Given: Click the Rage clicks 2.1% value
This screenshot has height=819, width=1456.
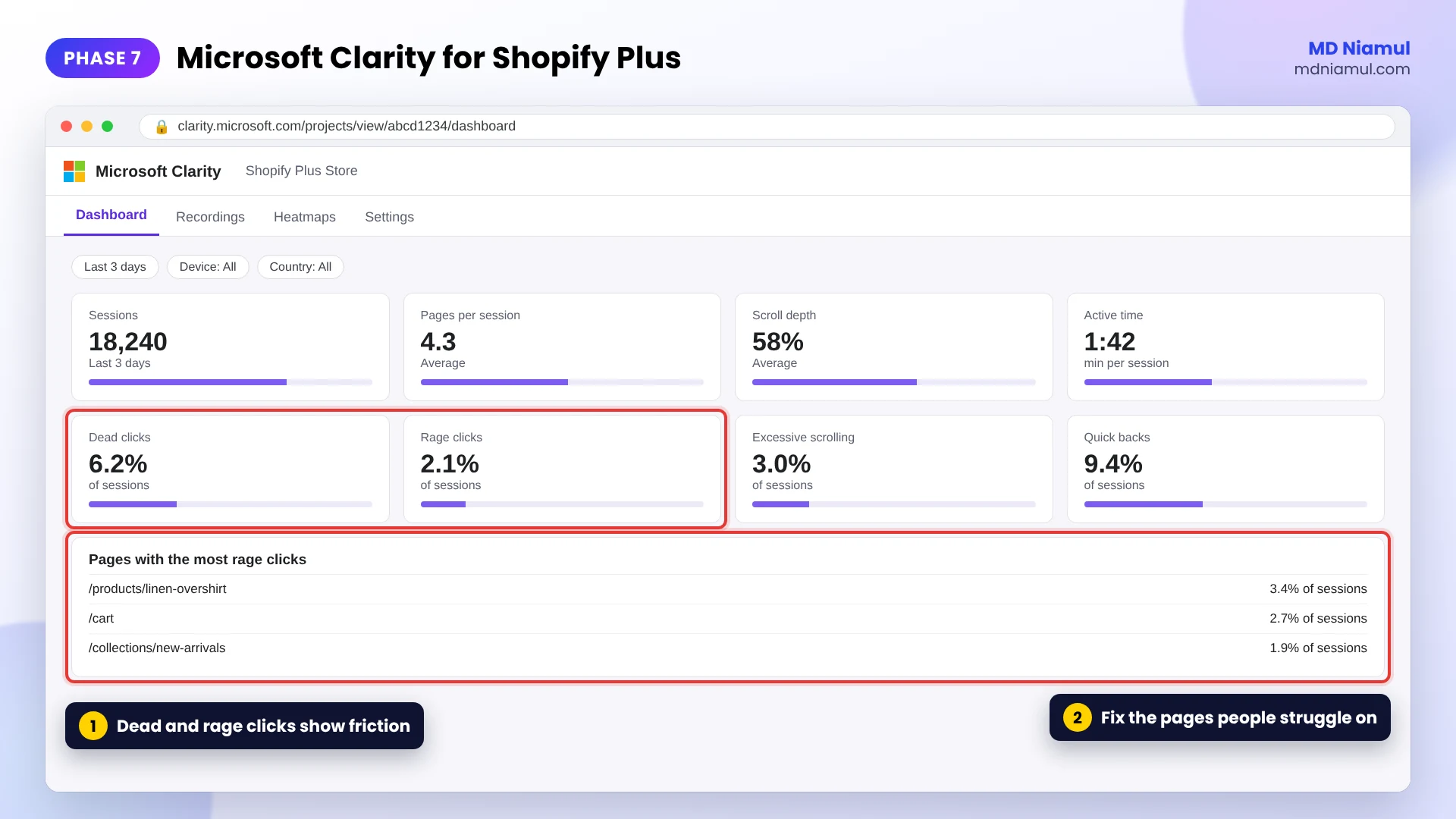Looking at the screenshot, I should pos(450,464).
